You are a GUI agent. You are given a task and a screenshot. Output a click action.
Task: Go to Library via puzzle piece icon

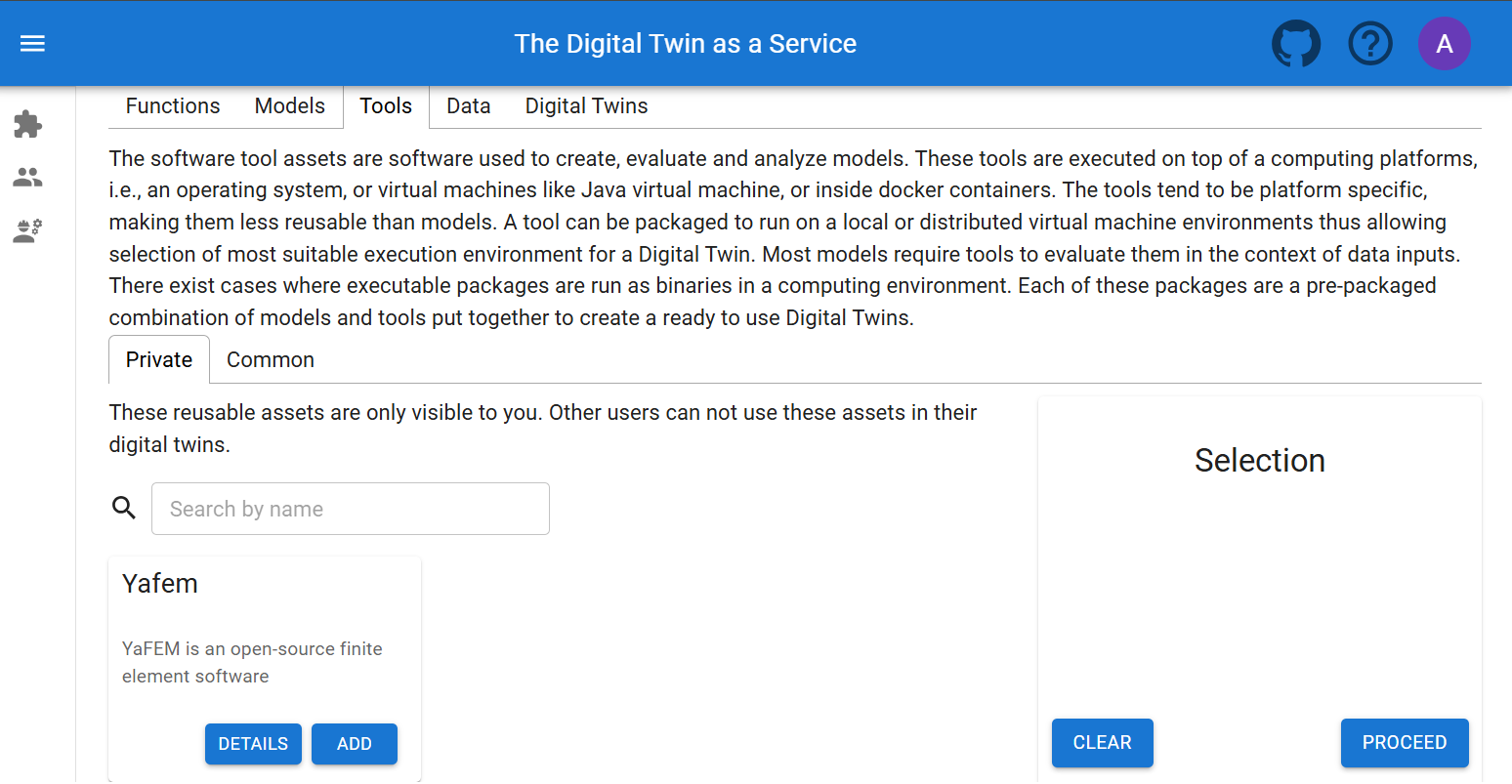[28, 124]
